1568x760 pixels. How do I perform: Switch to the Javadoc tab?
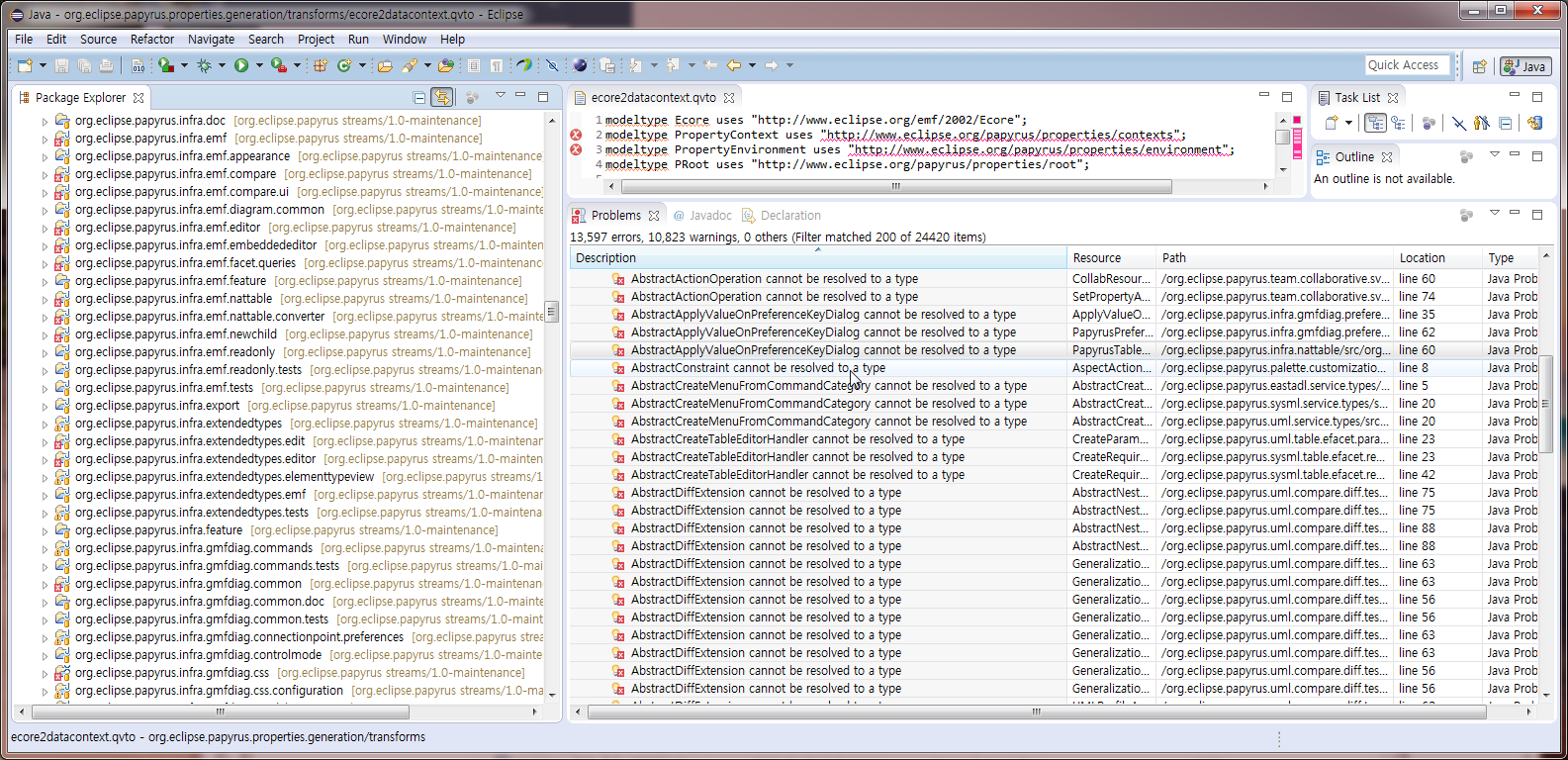click(702, 215)
